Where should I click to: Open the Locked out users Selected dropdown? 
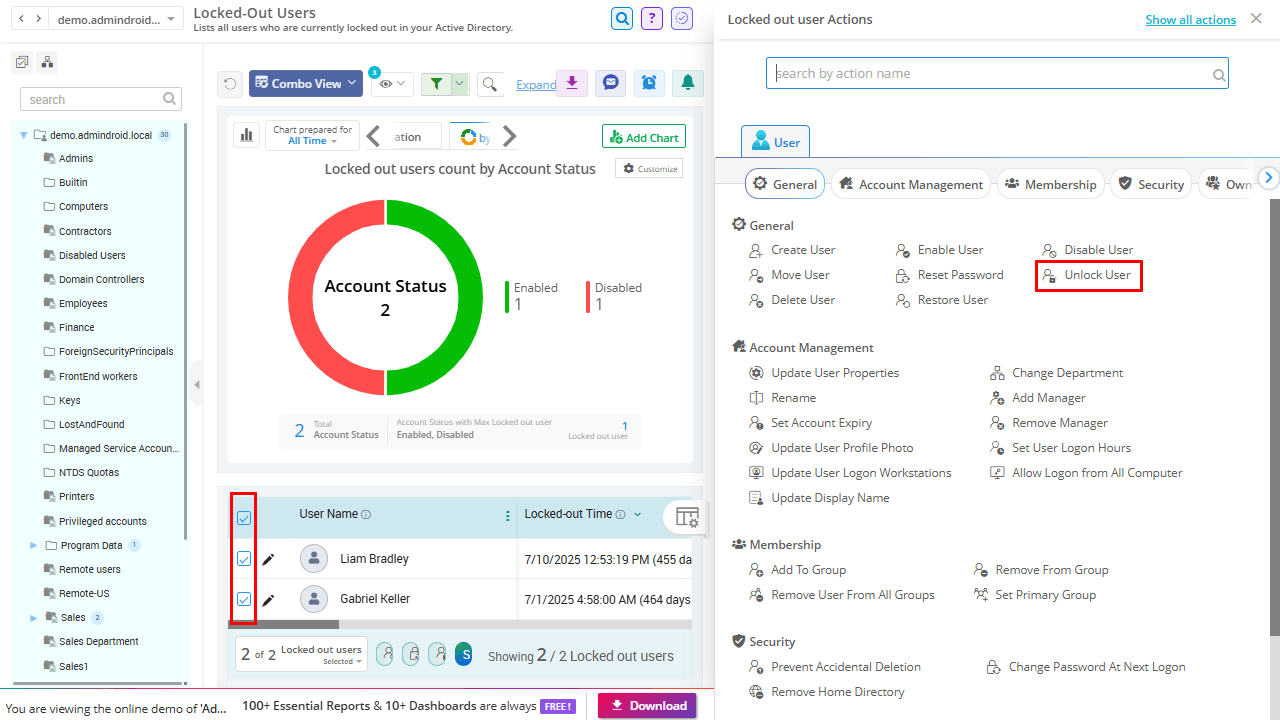click(302, 655)
